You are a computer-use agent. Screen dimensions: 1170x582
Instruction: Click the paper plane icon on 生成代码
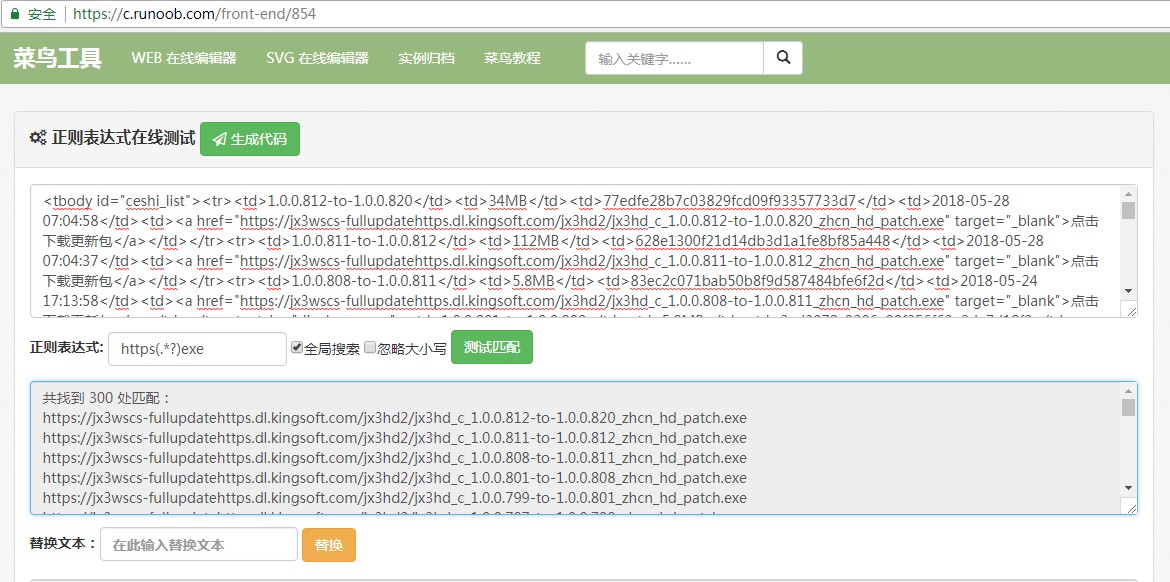(x=219, y=139)
